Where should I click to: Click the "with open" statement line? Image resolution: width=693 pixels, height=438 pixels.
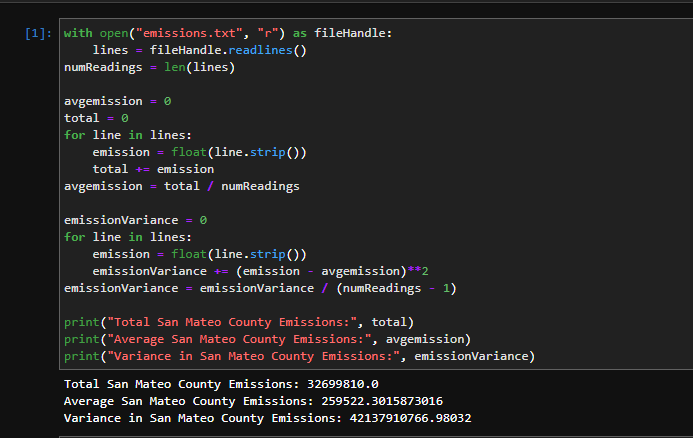(228, 33)
